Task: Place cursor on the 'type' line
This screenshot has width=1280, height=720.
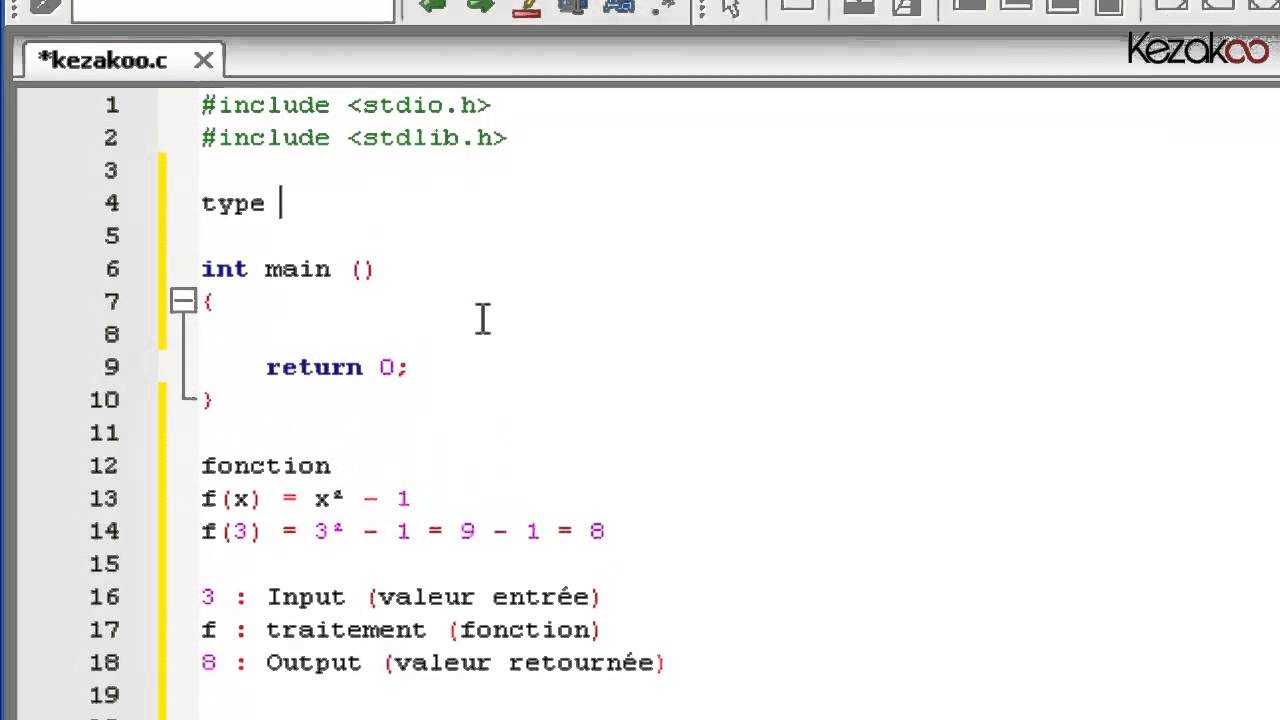Action: click(233, 204)
